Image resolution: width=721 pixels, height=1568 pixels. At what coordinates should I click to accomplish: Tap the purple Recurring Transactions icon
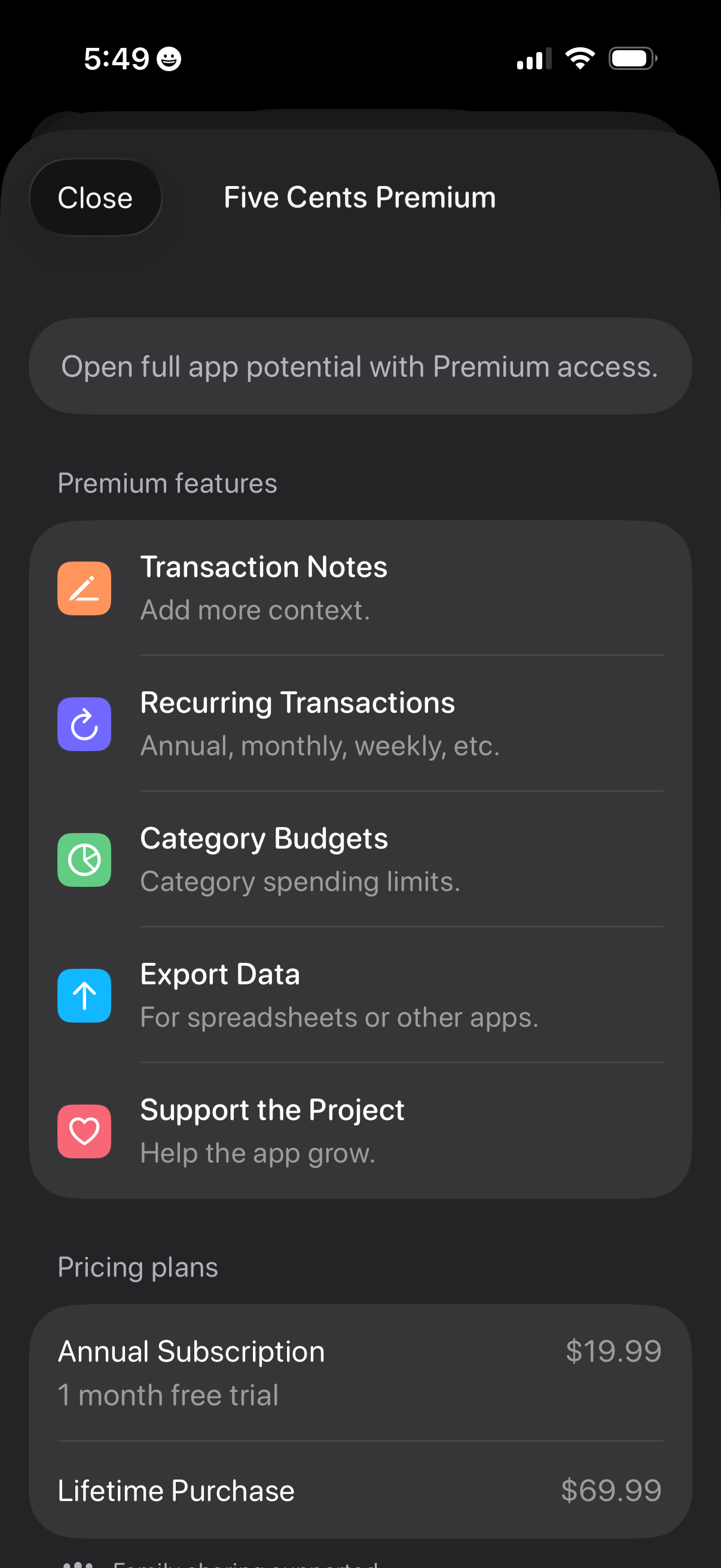click(x=84, y=724)
